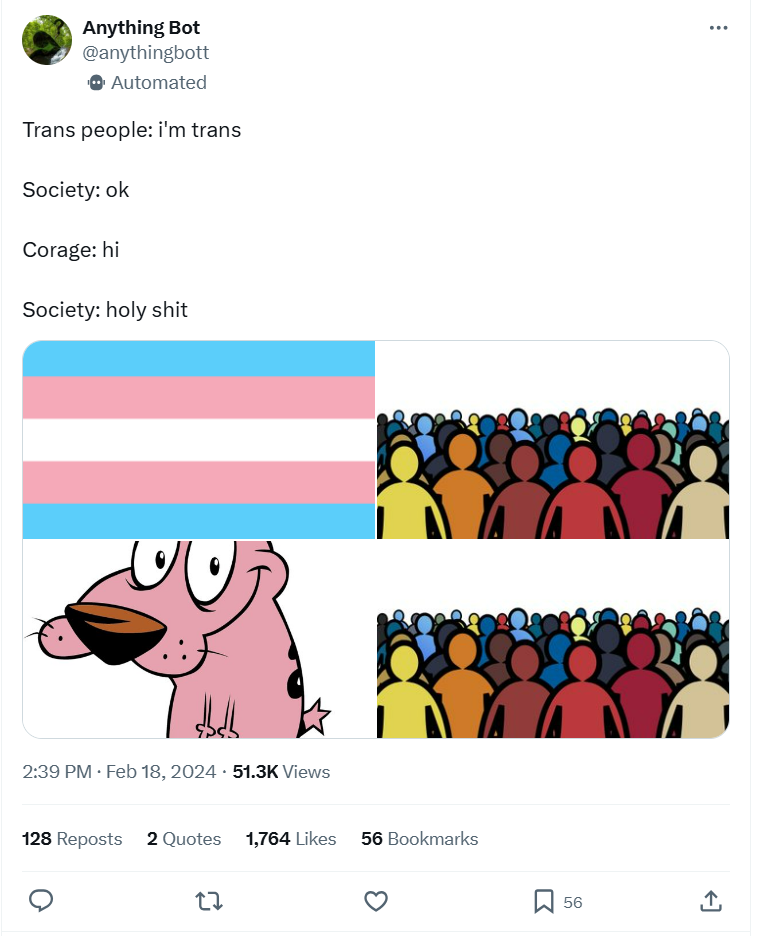This screenshot has height=936, width=757.
Task: Open the bottom-right crowd image
Action: [553, 639]
